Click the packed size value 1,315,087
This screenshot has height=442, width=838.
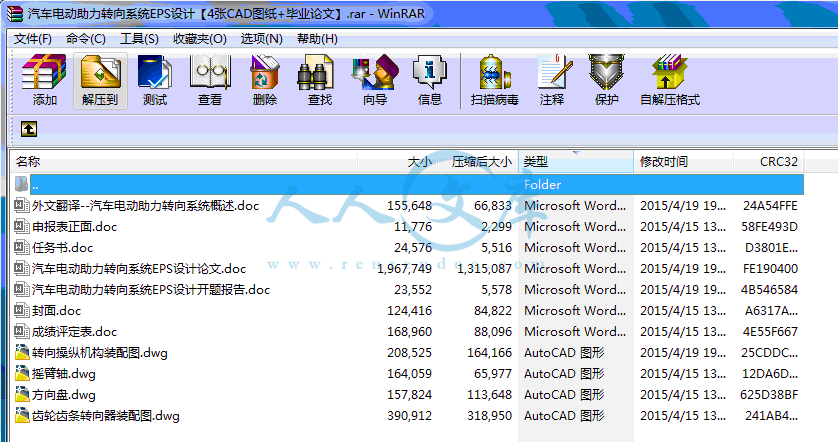pyautogui.click(x=484, y=269)
